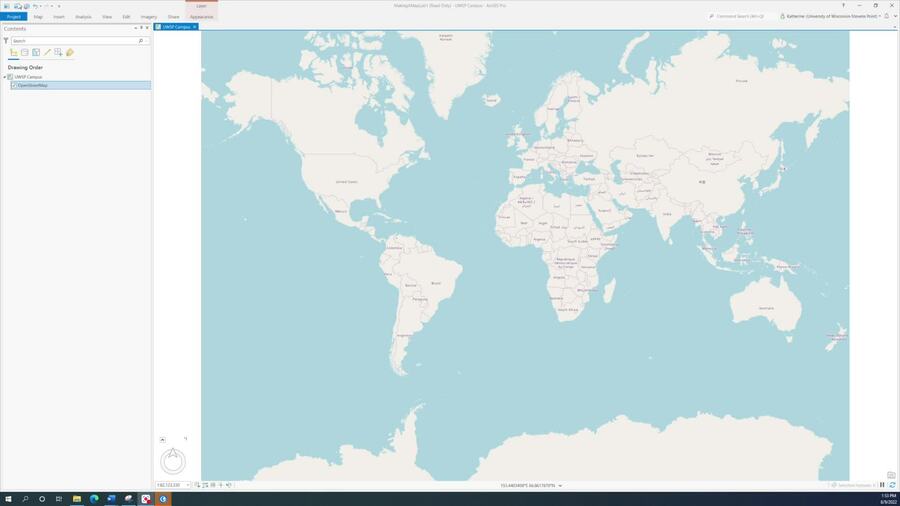Click the Undo arrow in quick access toolbar

click(34, 6)
